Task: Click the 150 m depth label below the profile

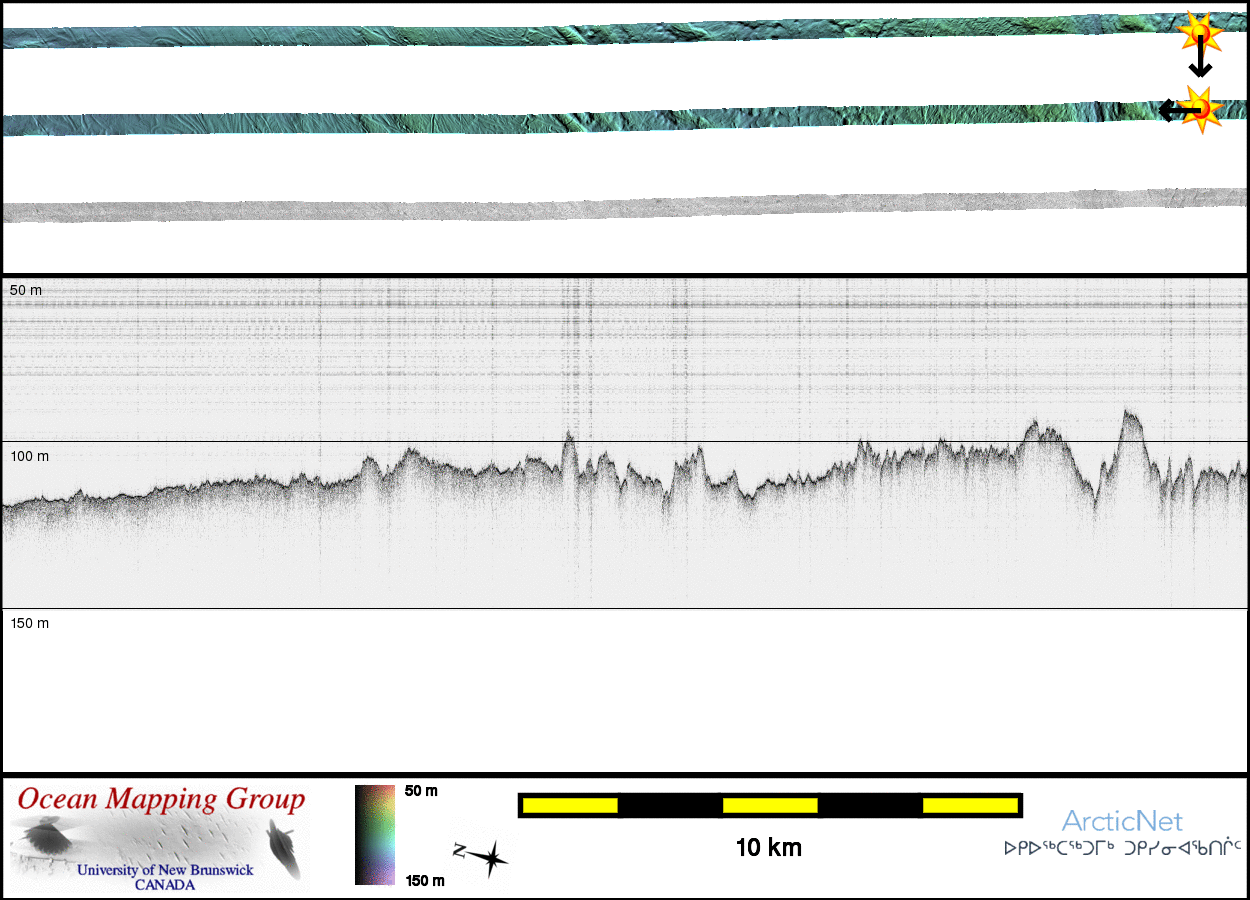Action: coord(29,623)
